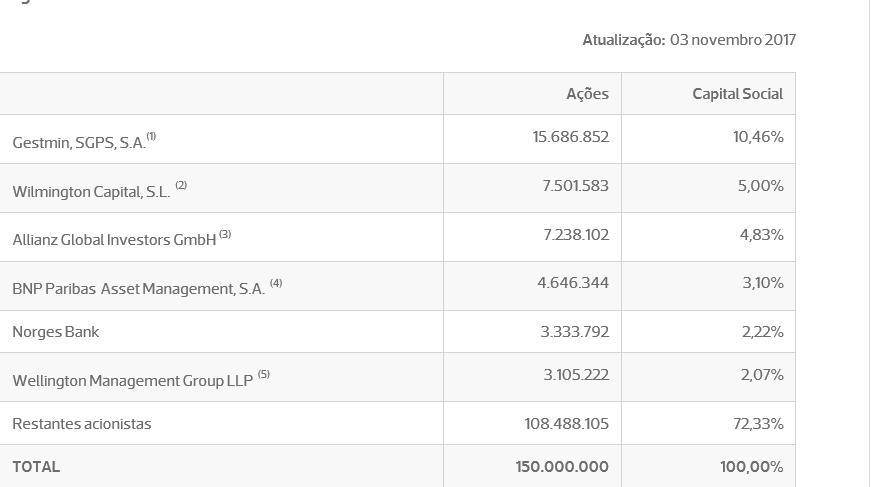Click the Norges Bank shareholder entry
Screen dimensions: 872x487
56,332
